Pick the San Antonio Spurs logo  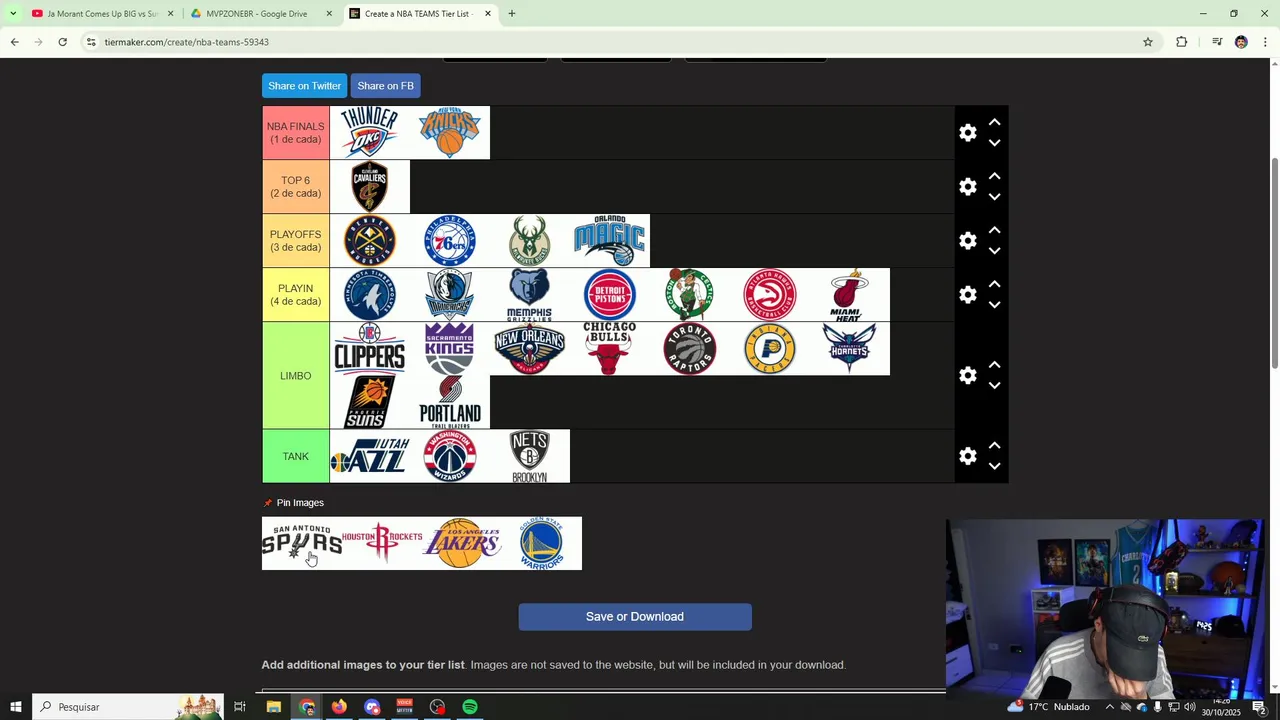(x=302, y=544)
